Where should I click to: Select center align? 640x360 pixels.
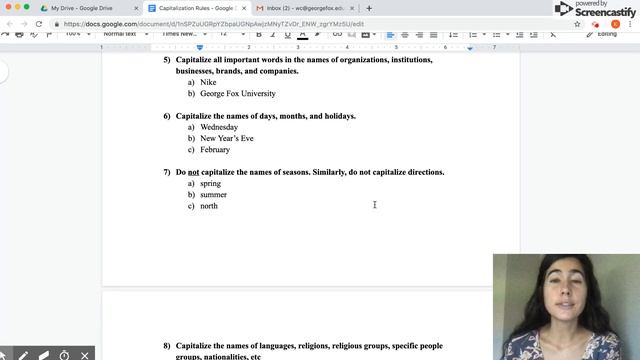tap(405, 35)
